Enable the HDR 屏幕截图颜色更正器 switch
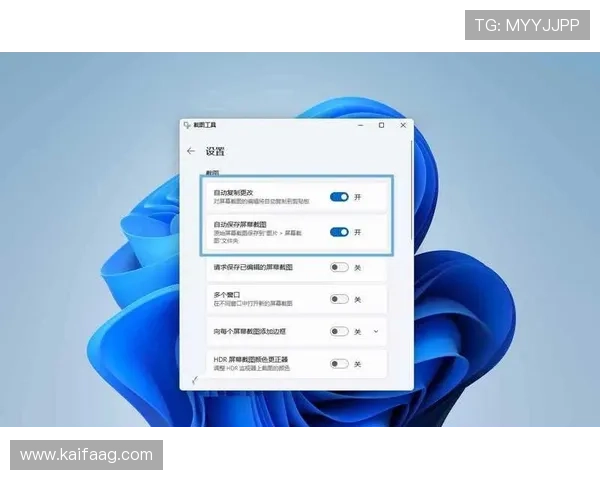600x480 pixels. (339, 363)
